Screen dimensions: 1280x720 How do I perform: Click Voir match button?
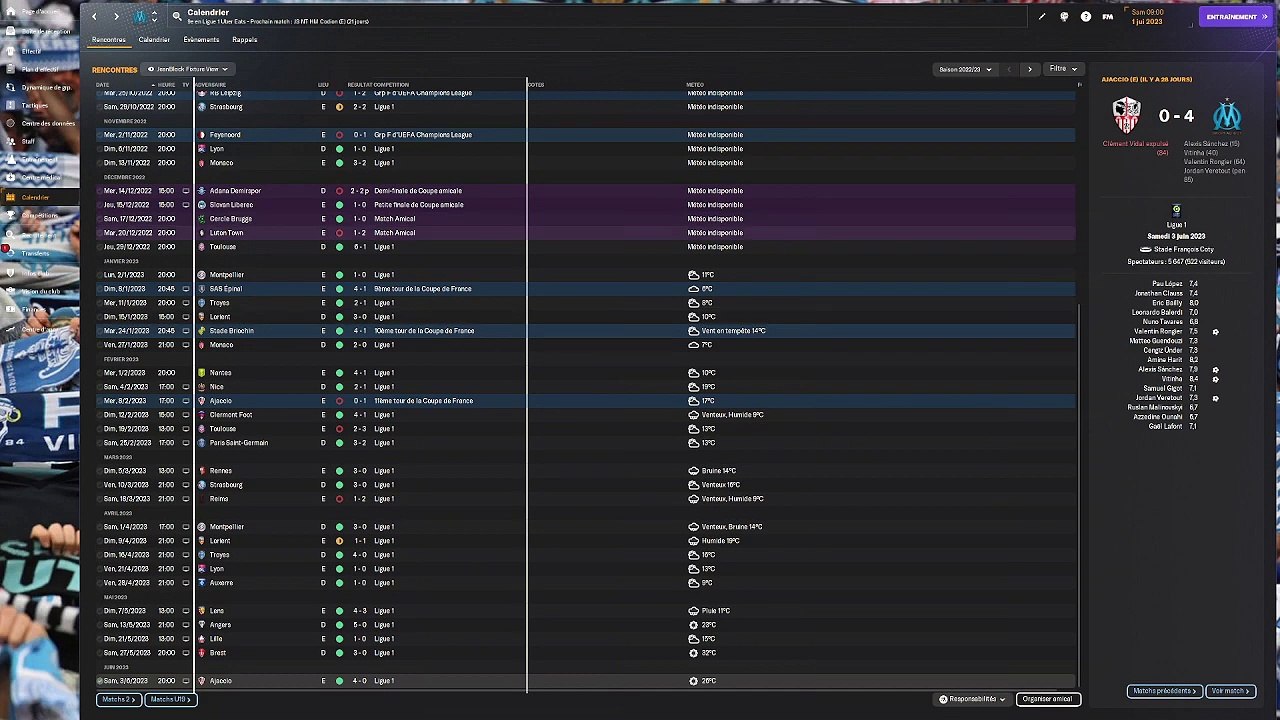click(x=1230, y=691)
